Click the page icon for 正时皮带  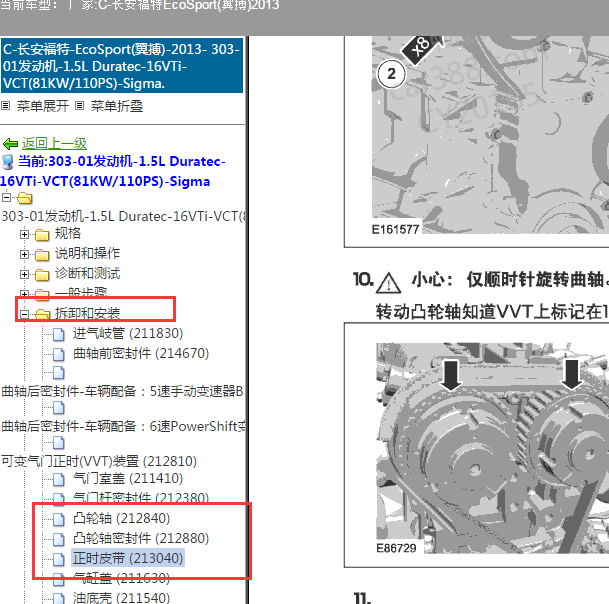59,559
